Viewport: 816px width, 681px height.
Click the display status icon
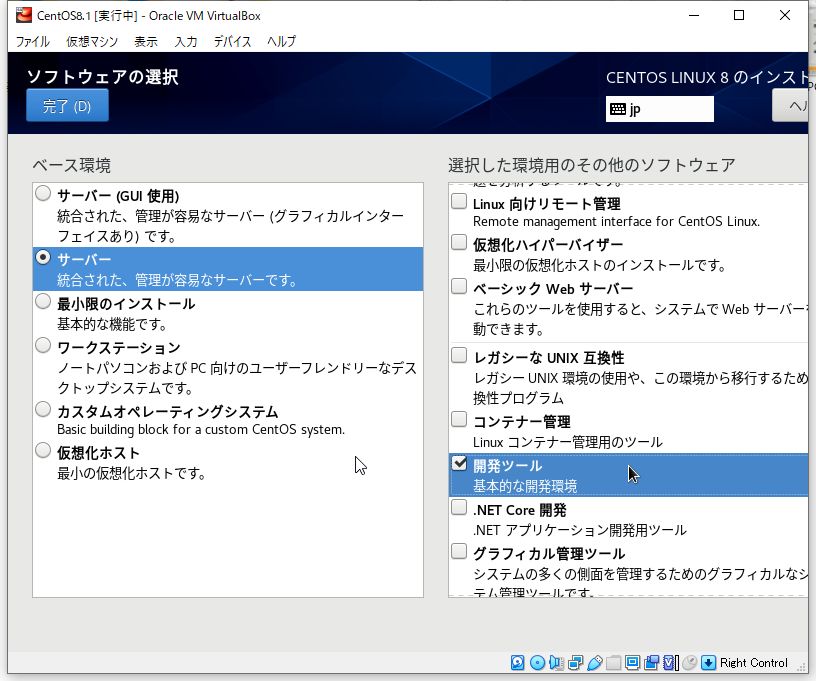632,662
